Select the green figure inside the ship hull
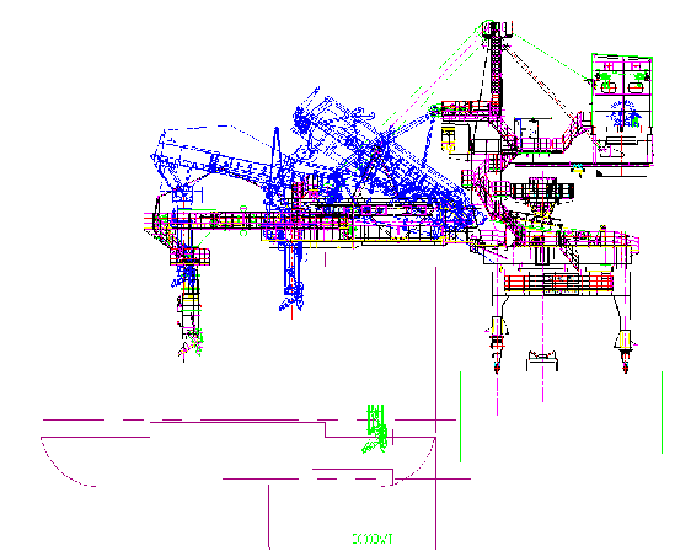Image resolution: width=680 pixels, height=551 pixels. (x=375, y=428)
